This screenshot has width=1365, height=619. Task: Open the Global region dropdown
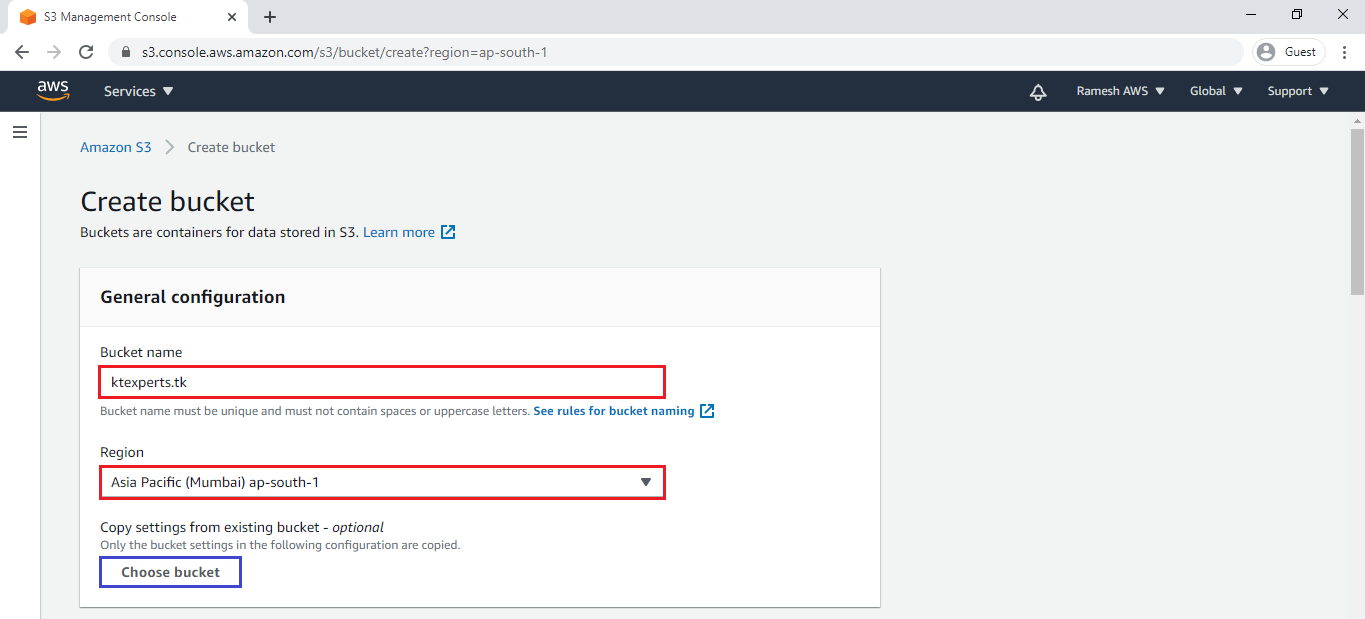click(1217, 91)
